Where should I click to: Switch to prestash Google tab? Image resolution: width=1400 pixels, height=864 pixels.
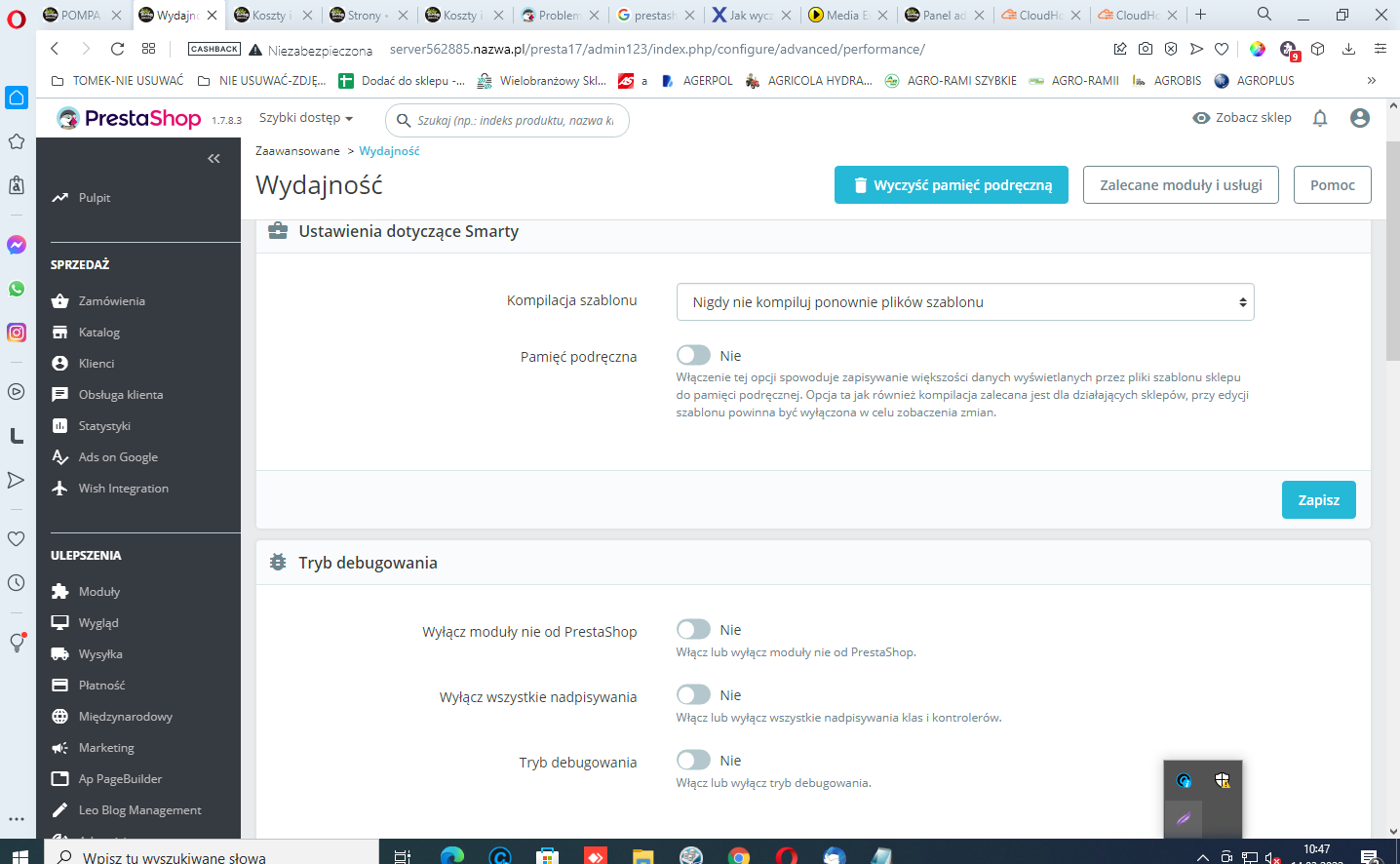click(x=654, y=15)
